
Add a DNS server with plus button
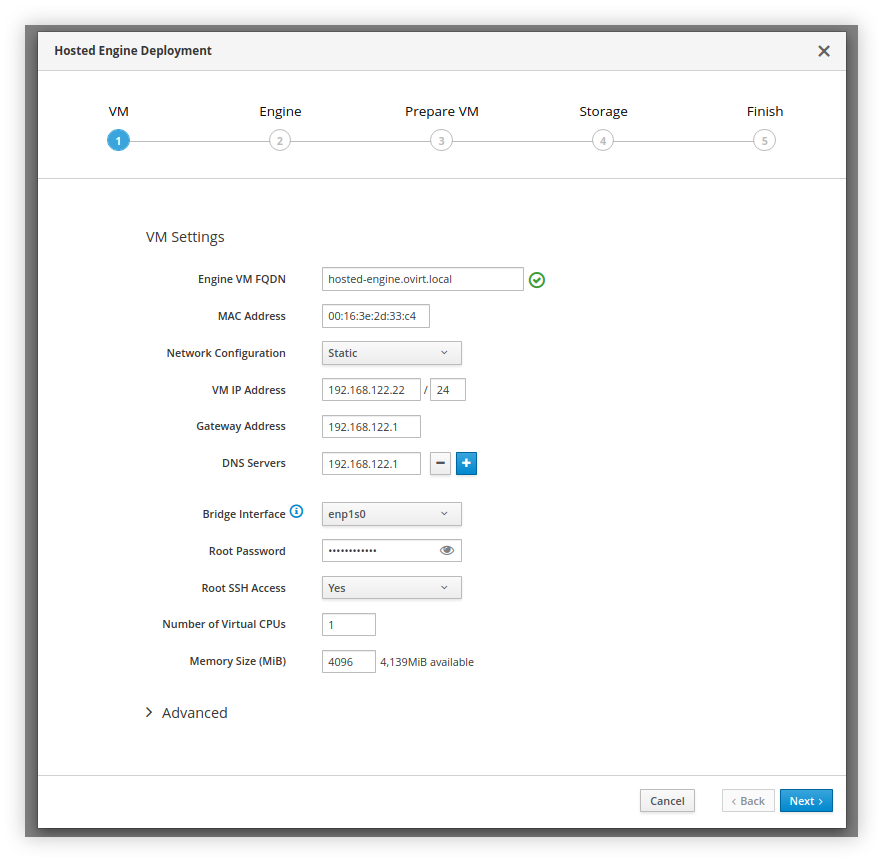tap(466, 464)
